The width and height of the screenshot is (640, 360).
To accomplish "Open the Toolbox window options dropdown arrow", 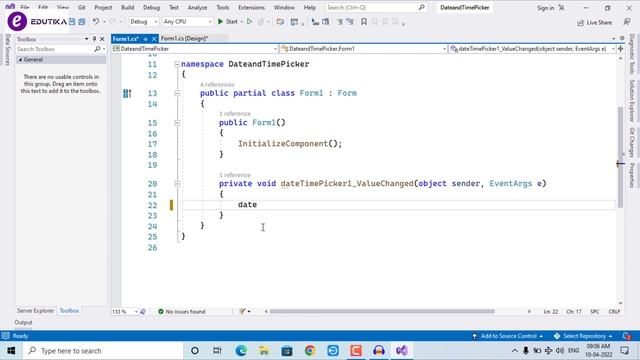I will coord(87,39).
